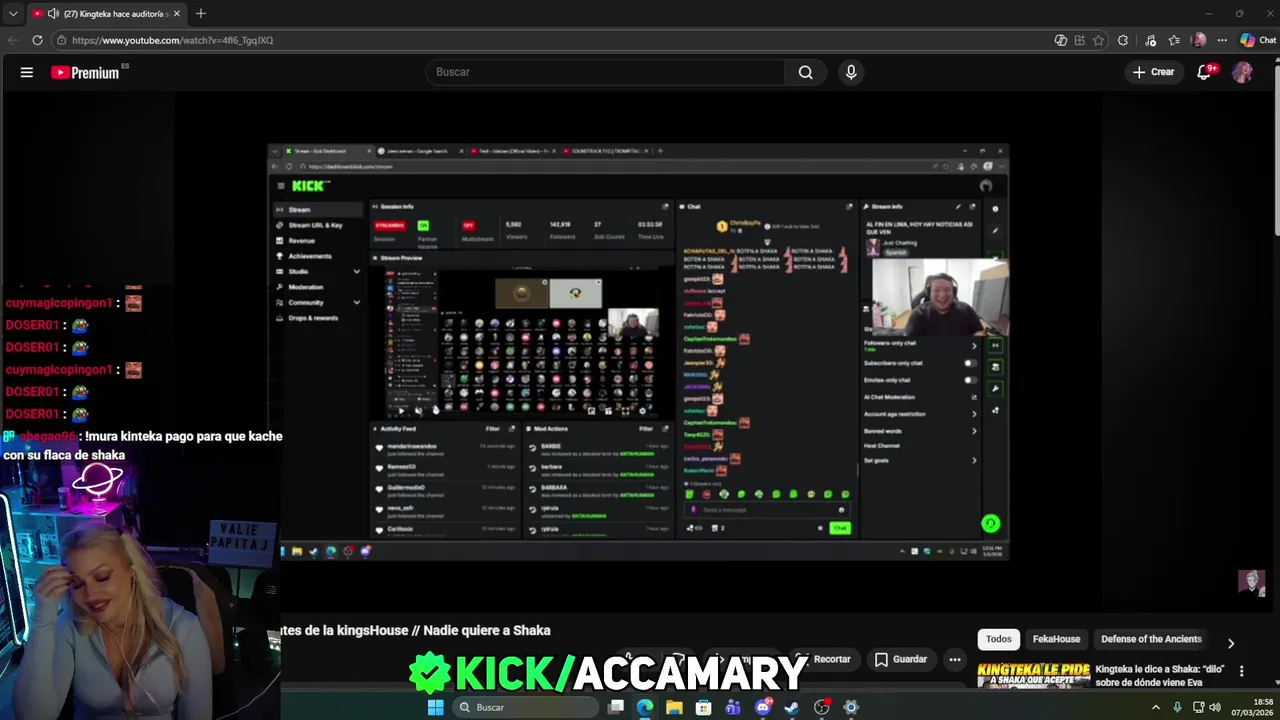Click the taskbar Buscar search box
1280x720 pixels.
tap(525, 707)
